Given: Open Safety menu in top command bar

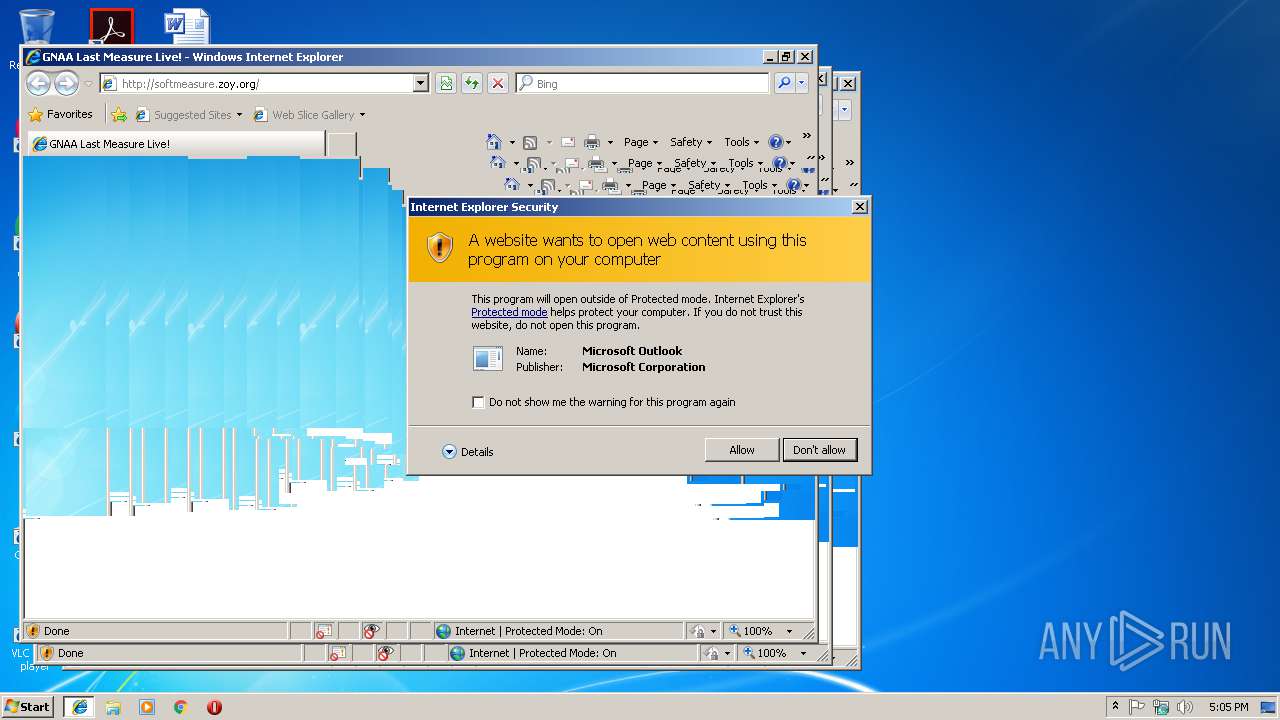Looking at the screenshot, I should point(691,142).
